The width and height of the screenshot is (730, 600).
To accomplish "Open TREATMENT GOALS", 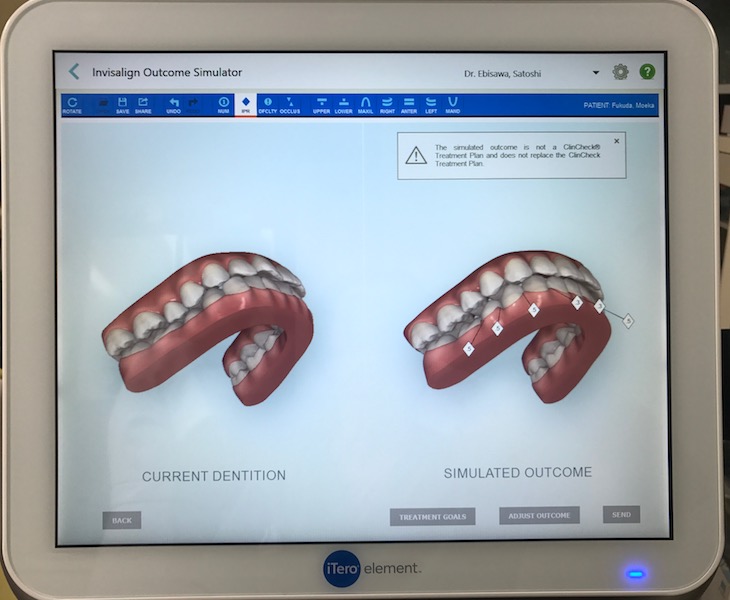I will (433, 517).
